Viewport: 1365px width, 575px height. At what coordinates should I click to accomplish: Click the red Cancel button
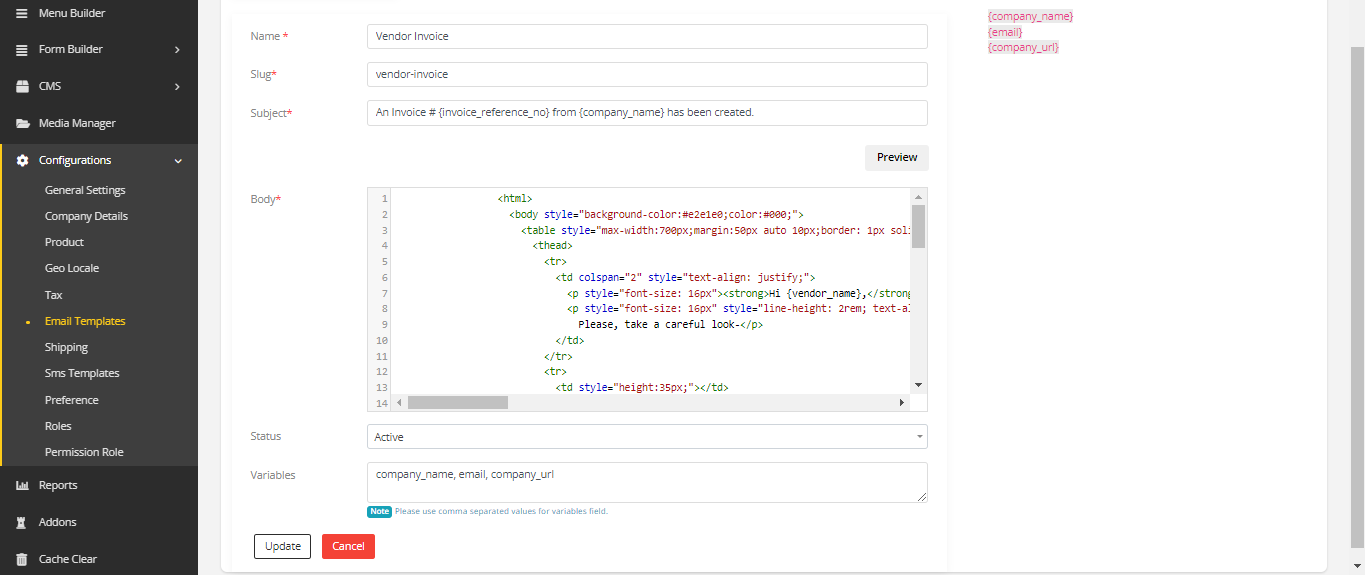pos(348,546)
